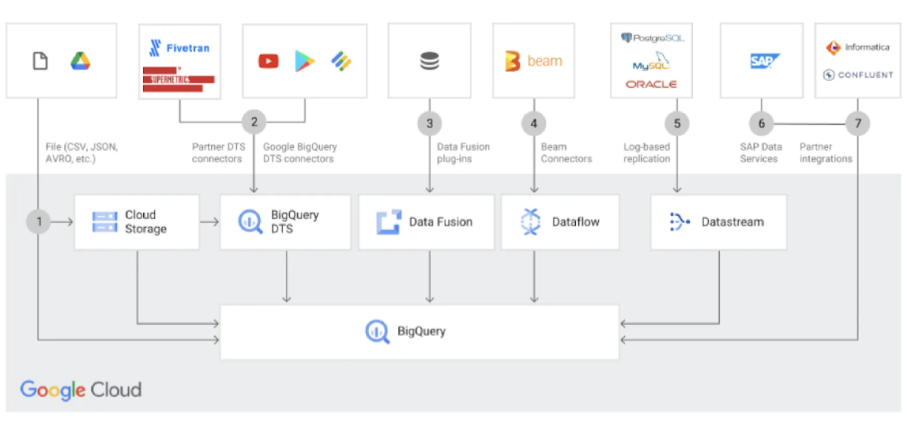Click the Google Play icon
Viewport: 907px width, 422px height.
305,61
